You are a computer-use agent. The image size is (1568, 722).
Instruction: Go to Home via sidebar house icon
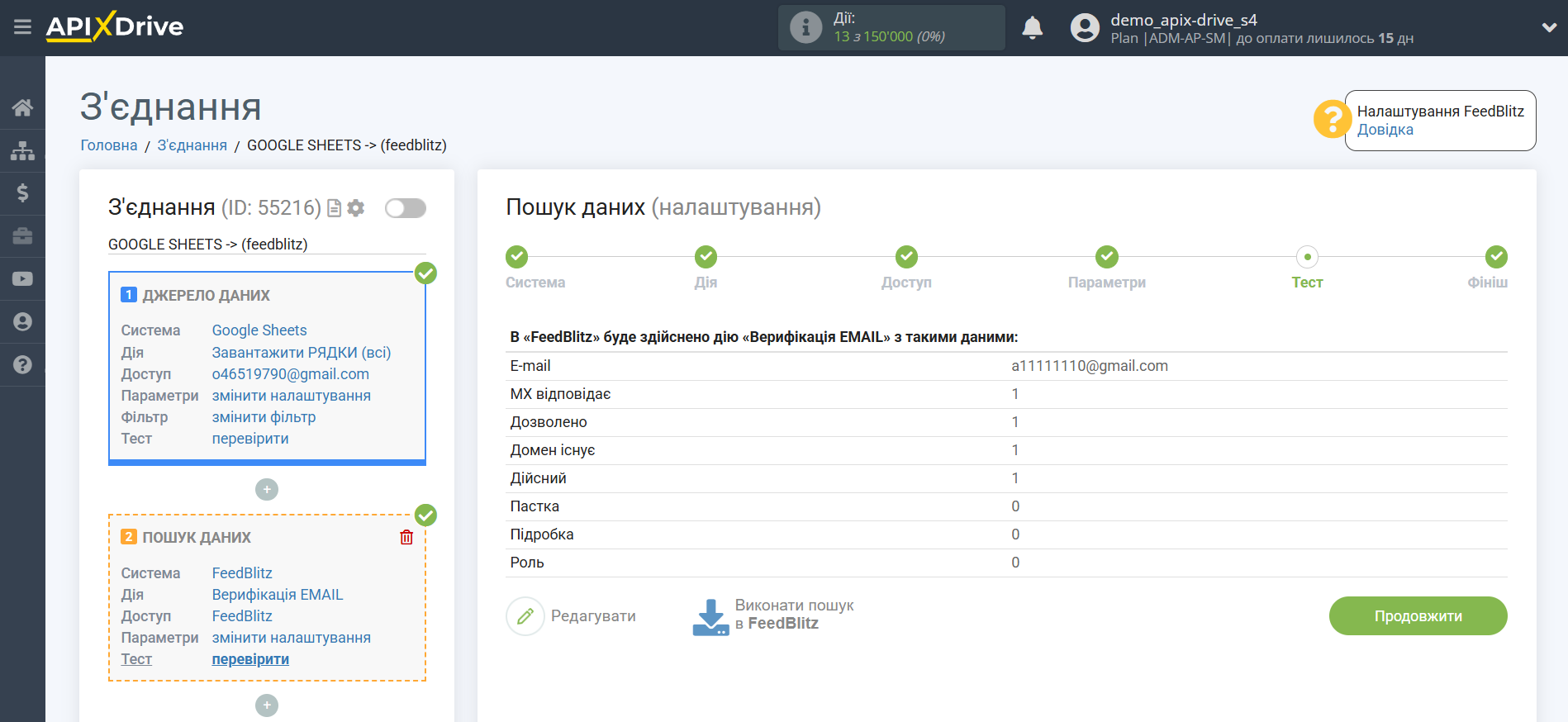point(22,107)
